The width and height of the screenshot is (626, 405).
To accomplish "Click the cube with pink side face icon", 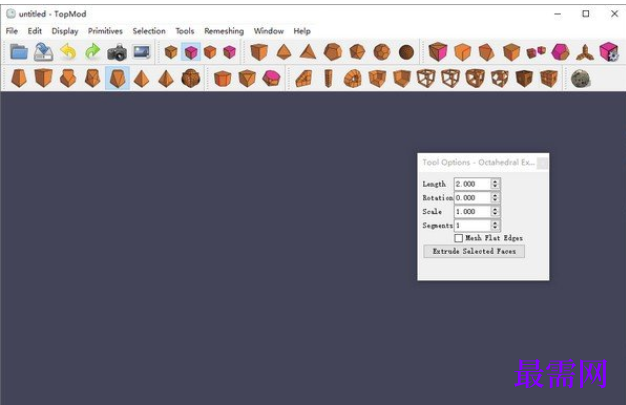I will click(438, 52).
